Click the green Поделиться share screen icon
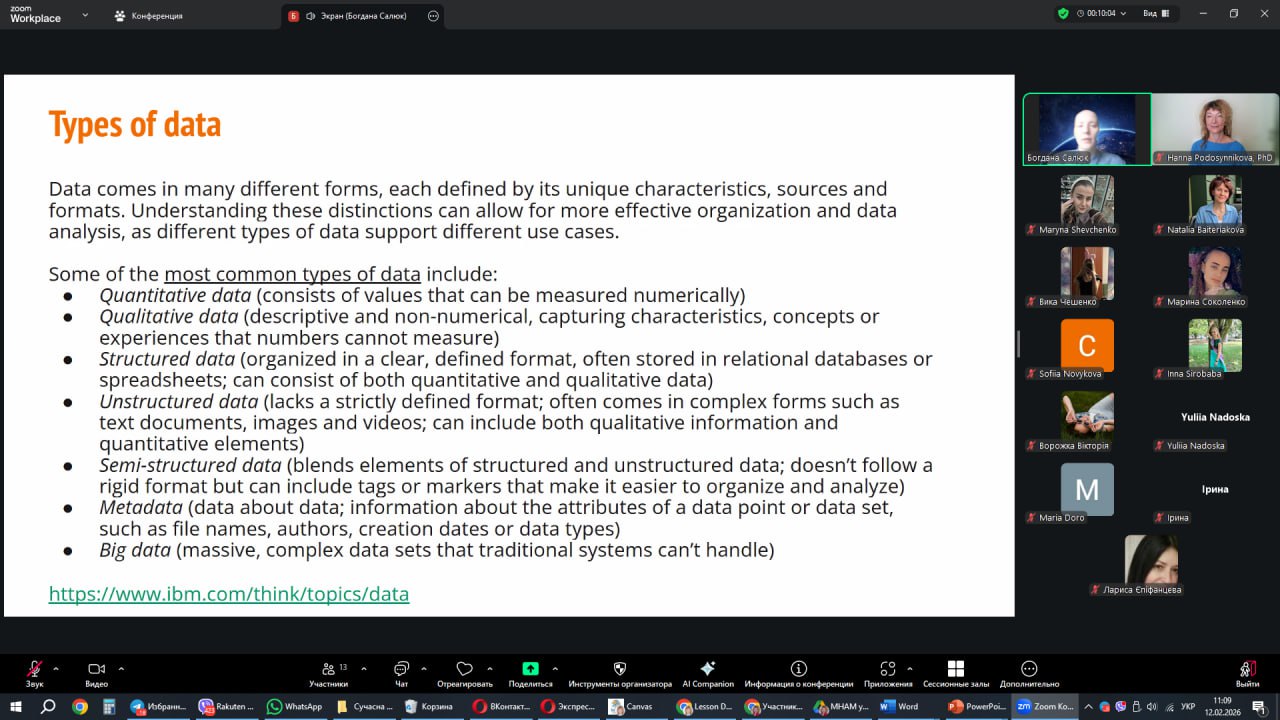This screenshot has width=1280, height=720. pyautogui.click(x=530, y=670)
